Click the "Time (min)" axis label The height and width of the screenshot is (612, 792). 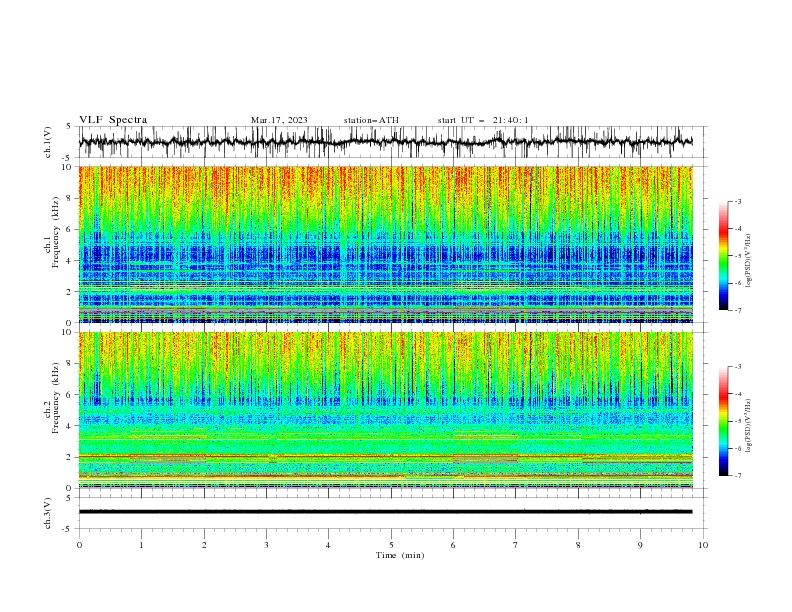point(400,555)
